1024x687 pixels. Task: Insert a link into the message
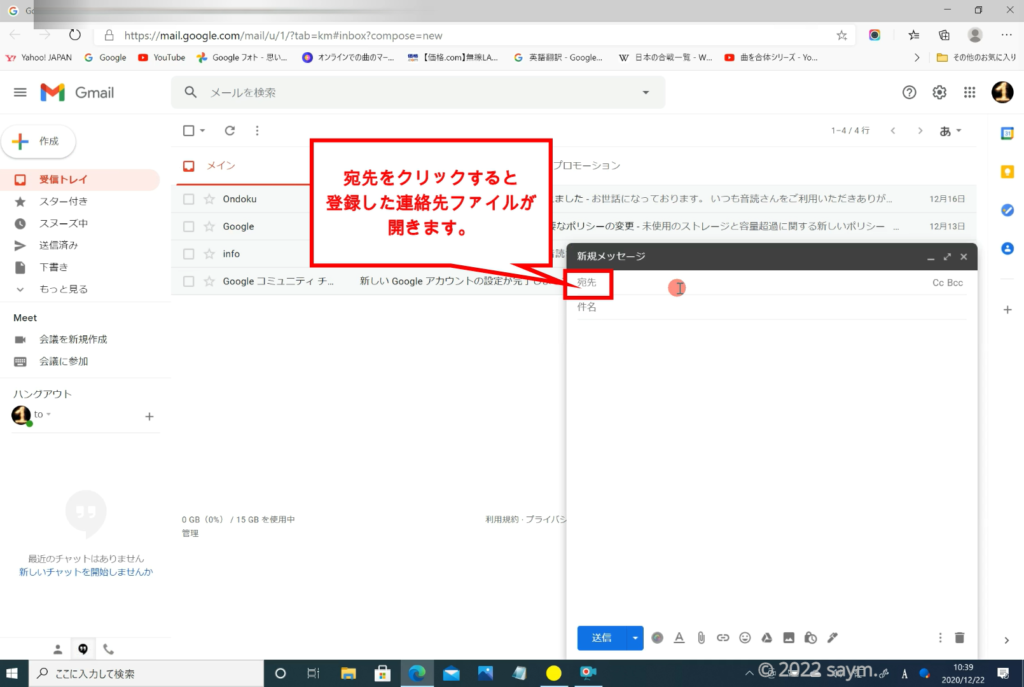coord(723,637)
